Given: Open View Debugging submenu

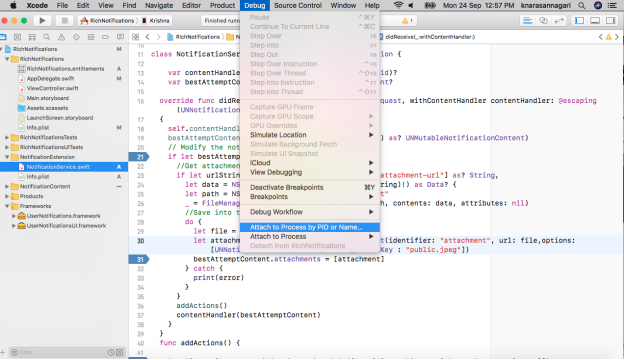Looking at the screenshot, I should (310, 172).
